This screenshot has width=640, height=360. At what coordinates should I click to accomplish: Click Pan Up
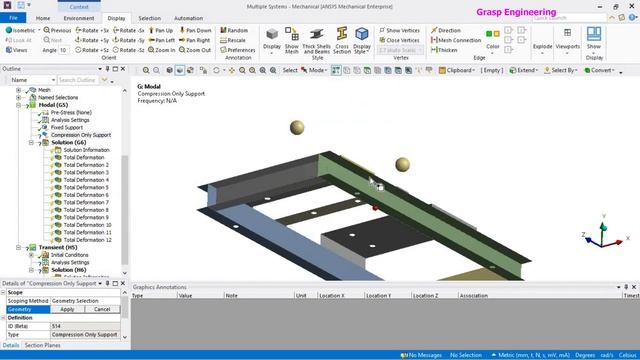click(161, 30)
